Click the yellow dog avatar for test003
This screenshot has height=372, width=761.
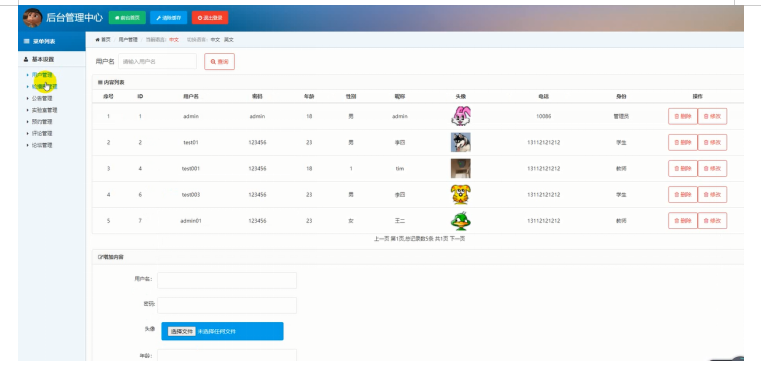pyautogui.click(x=461, y=195)
